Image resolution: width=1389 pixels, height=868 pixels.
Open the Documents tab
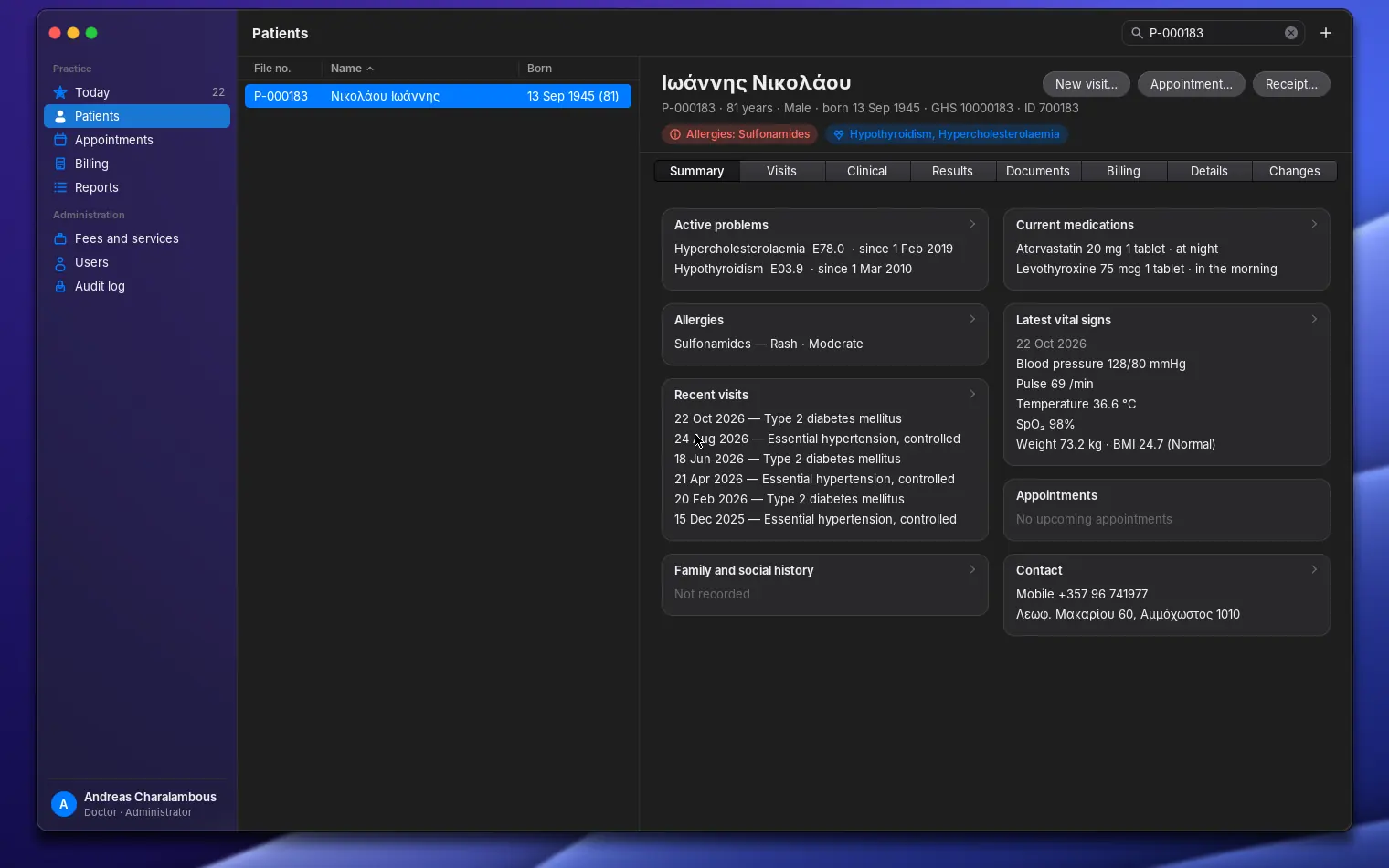(1038, 171)
